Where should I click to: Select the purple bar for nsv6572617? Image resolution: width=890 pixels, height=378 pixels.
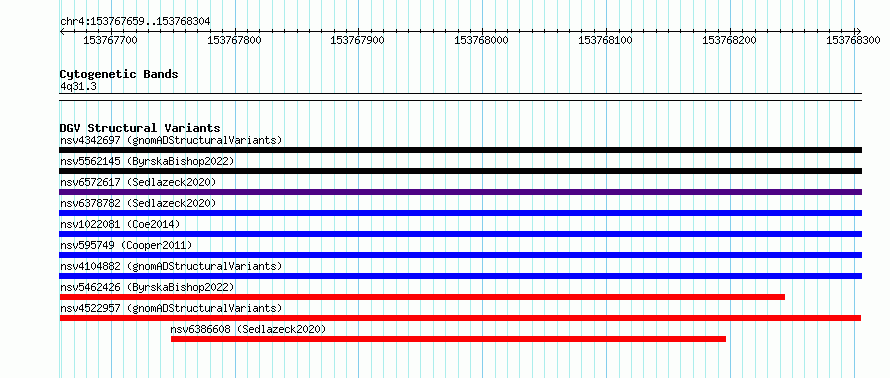(461, 192)
